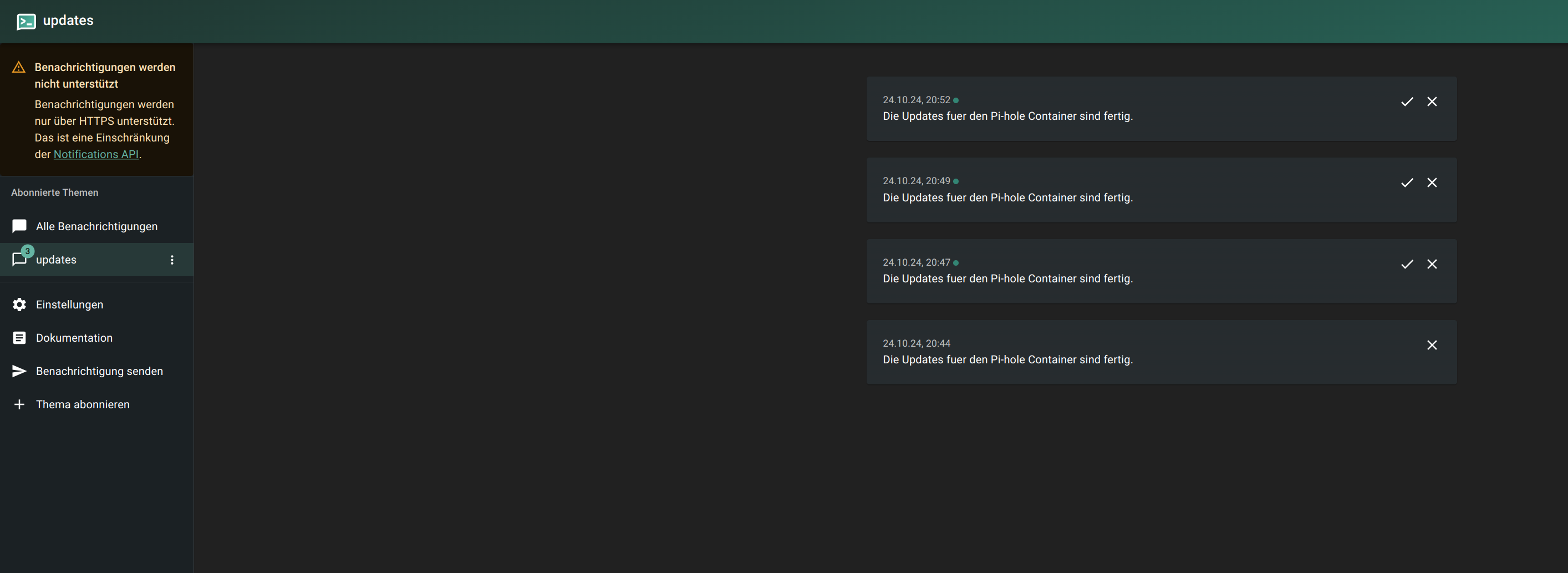Click the Abonnierte Themen heading
1568x573 pixels.
[x=55, y=192]
